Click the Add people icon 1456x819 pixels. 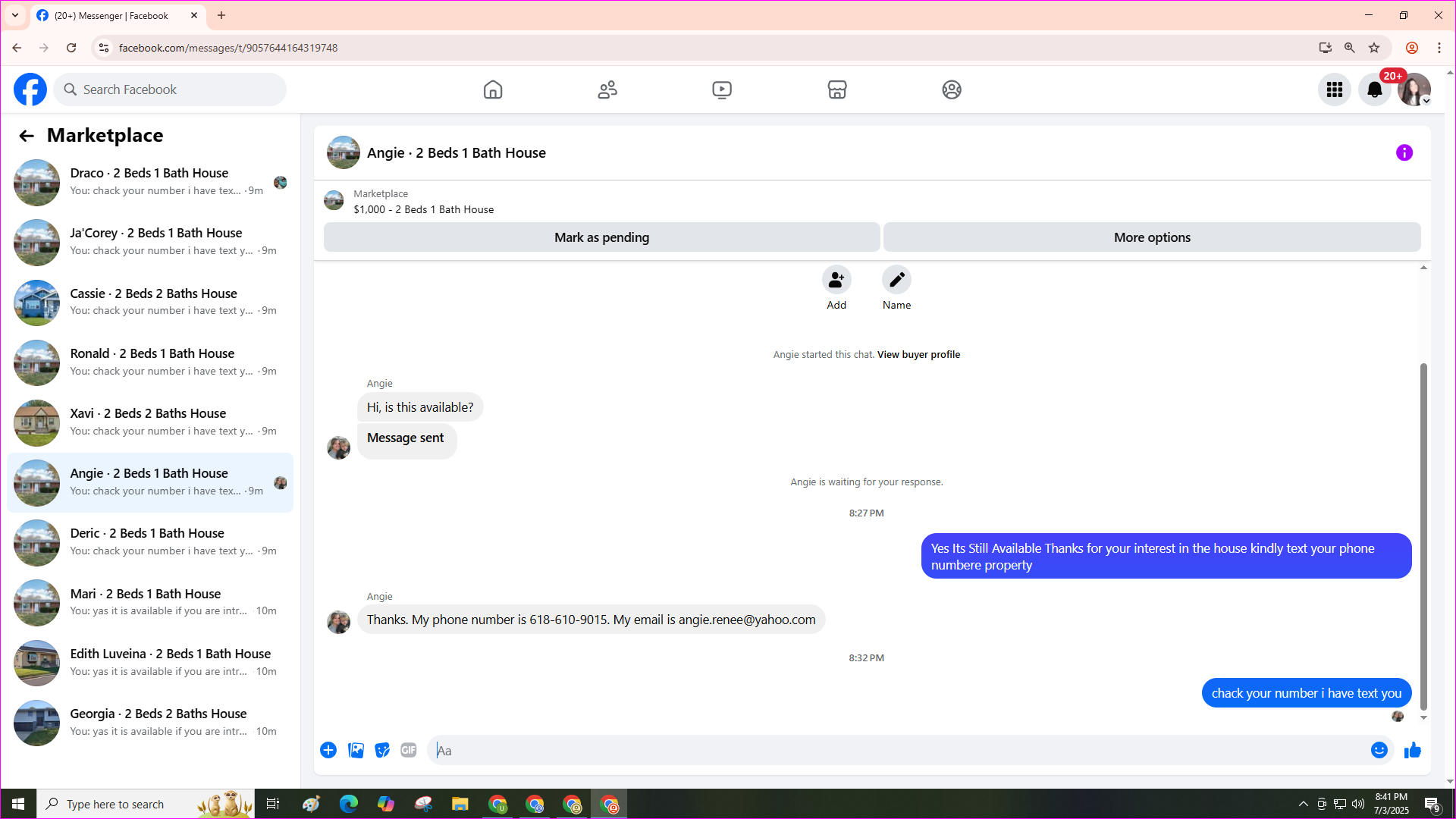click(836, 280)
